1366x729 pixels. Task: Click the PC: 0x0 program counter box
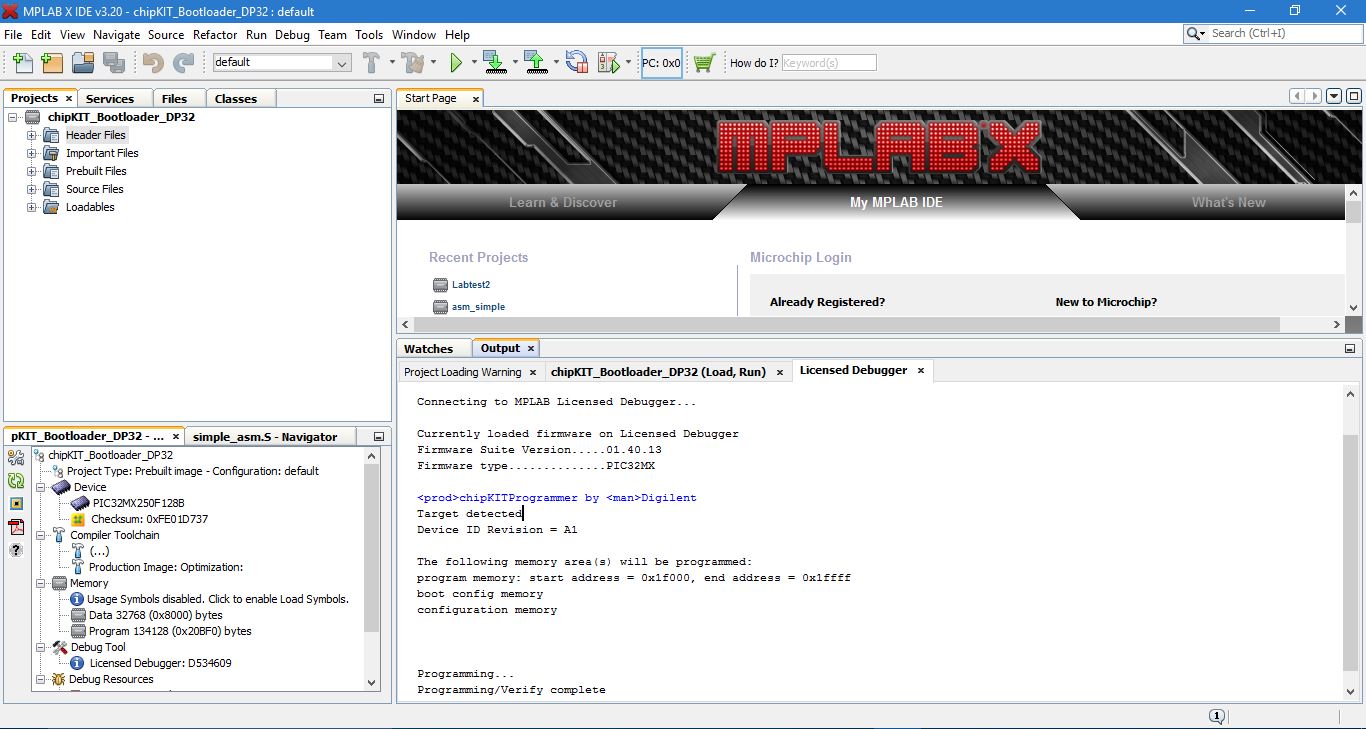(x=661, y=63)
